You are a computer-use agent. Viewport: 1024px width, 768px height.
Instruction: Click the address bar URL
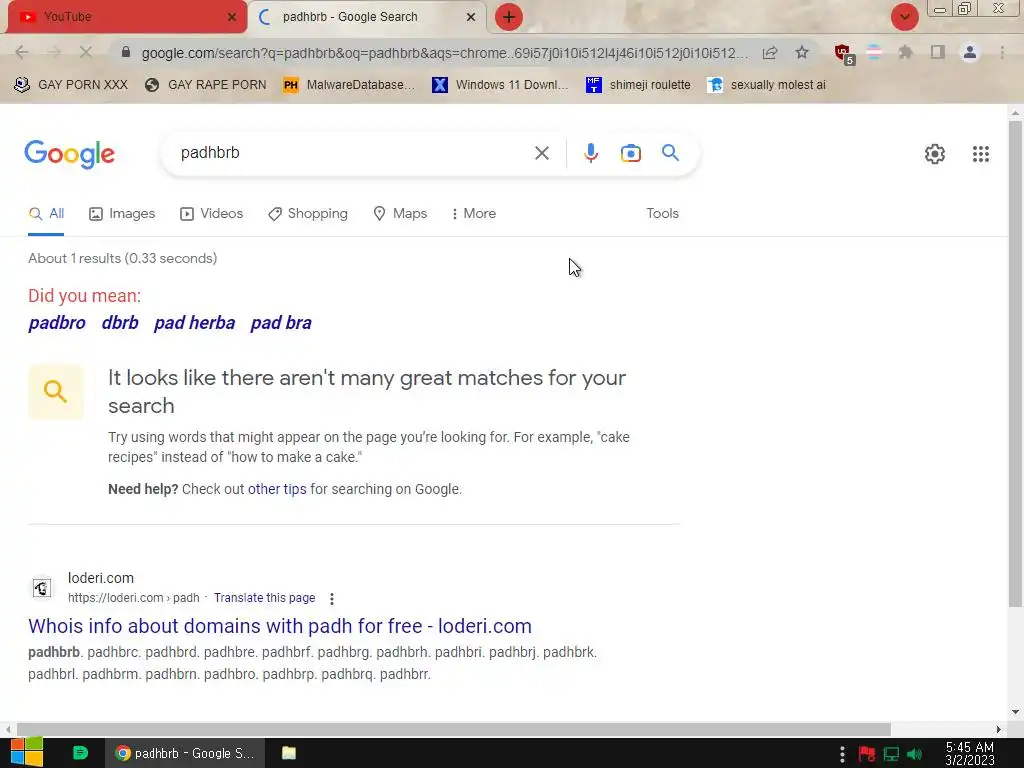coord(444,53)
